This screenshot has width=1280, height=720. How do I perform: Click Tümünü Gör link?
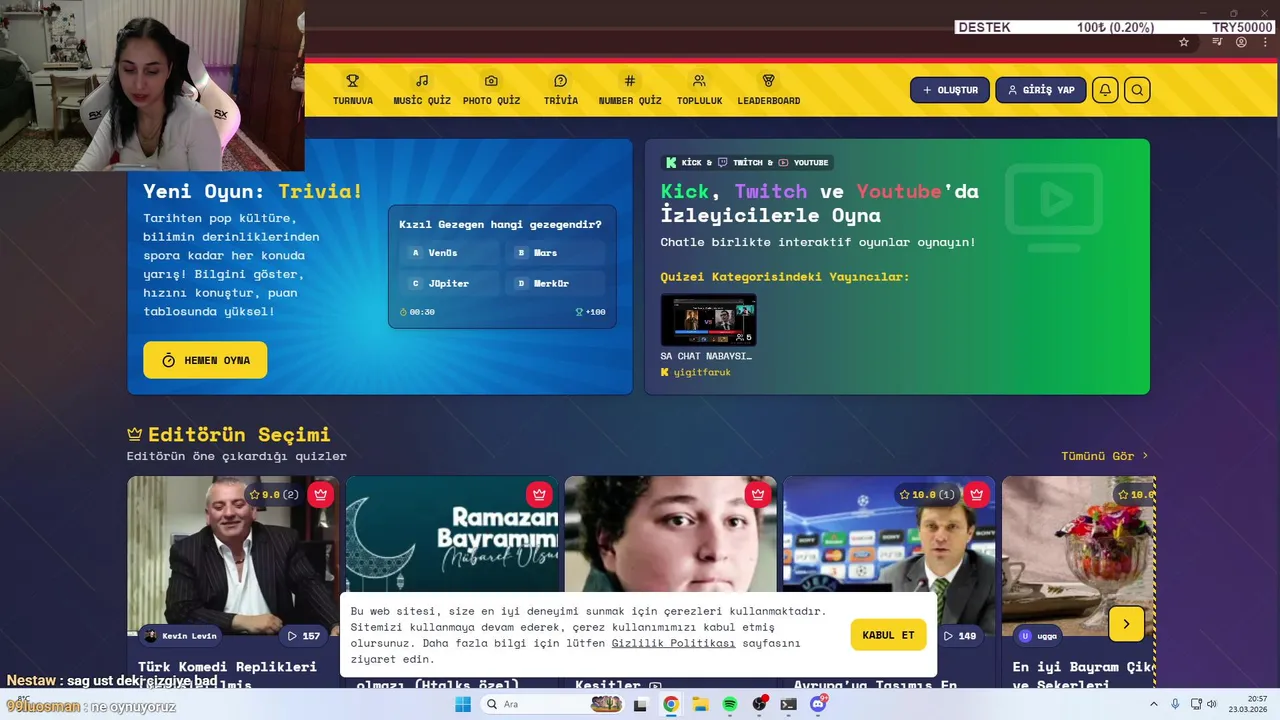tap(1105, 456)
